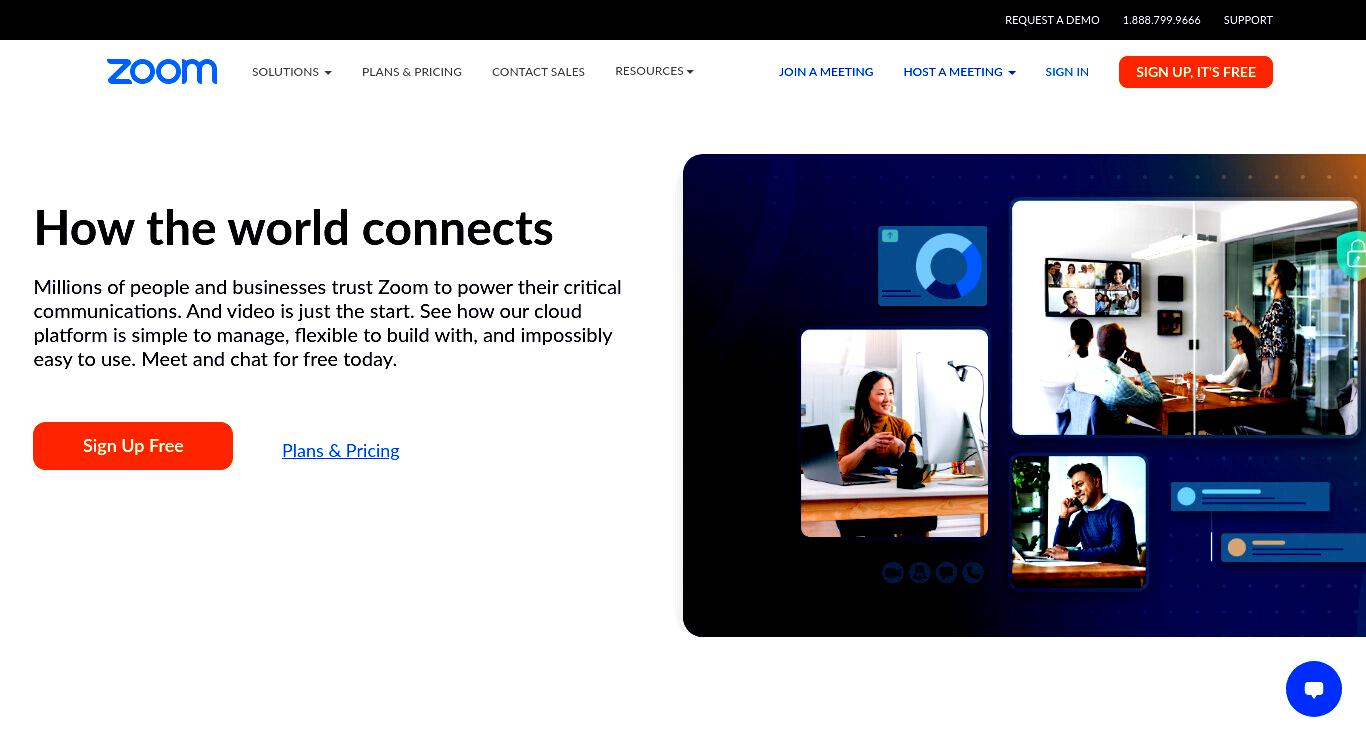1366x741 pixels.
Task: Expand the Host a Meeting dropdown
Action: pyautogui.click(x=959, y=72)
